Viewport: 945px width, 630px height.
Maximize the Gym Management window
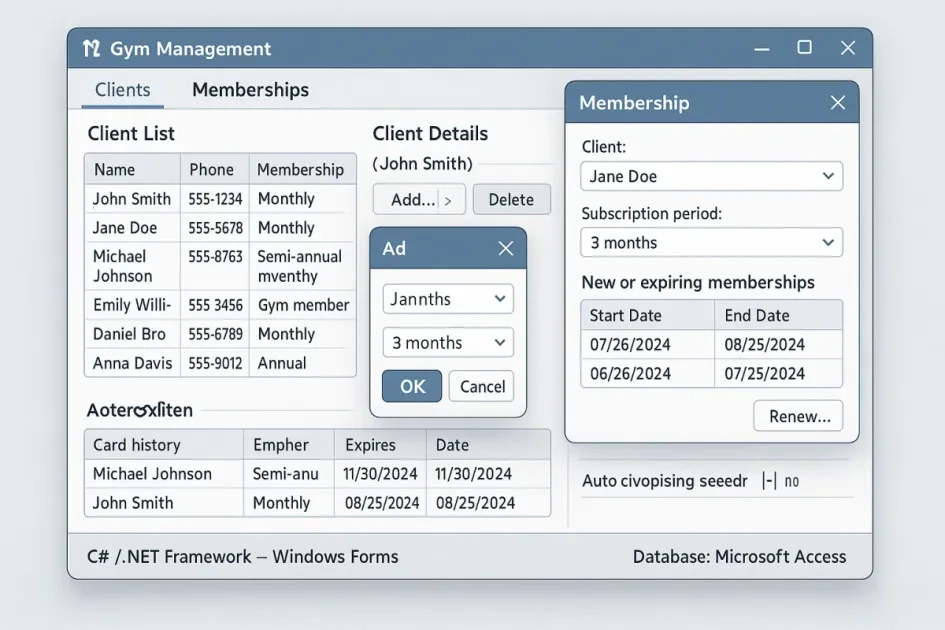pyautogui.click(x=804, y=48)
